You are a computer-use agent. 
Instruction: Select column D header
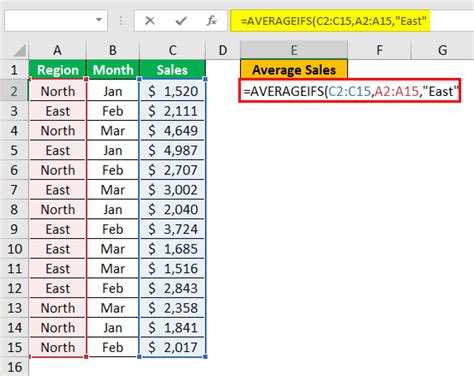click(223, 50)
